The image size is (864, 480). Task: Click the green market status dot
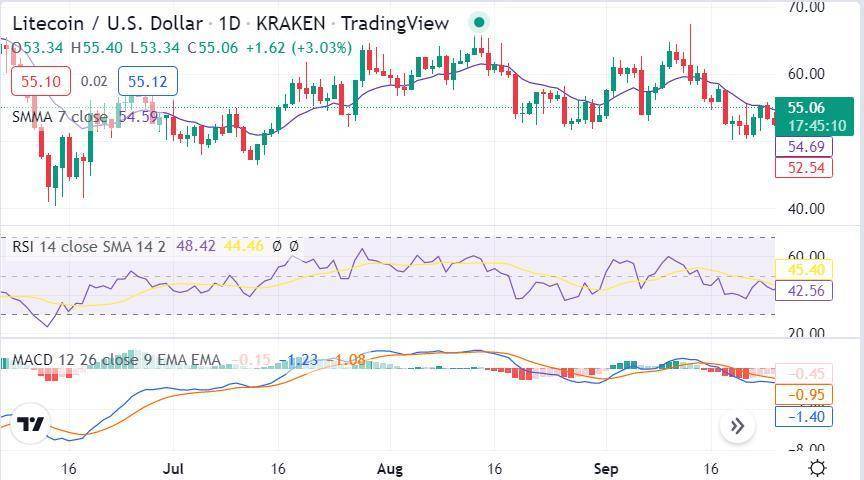tap(479, 23)
